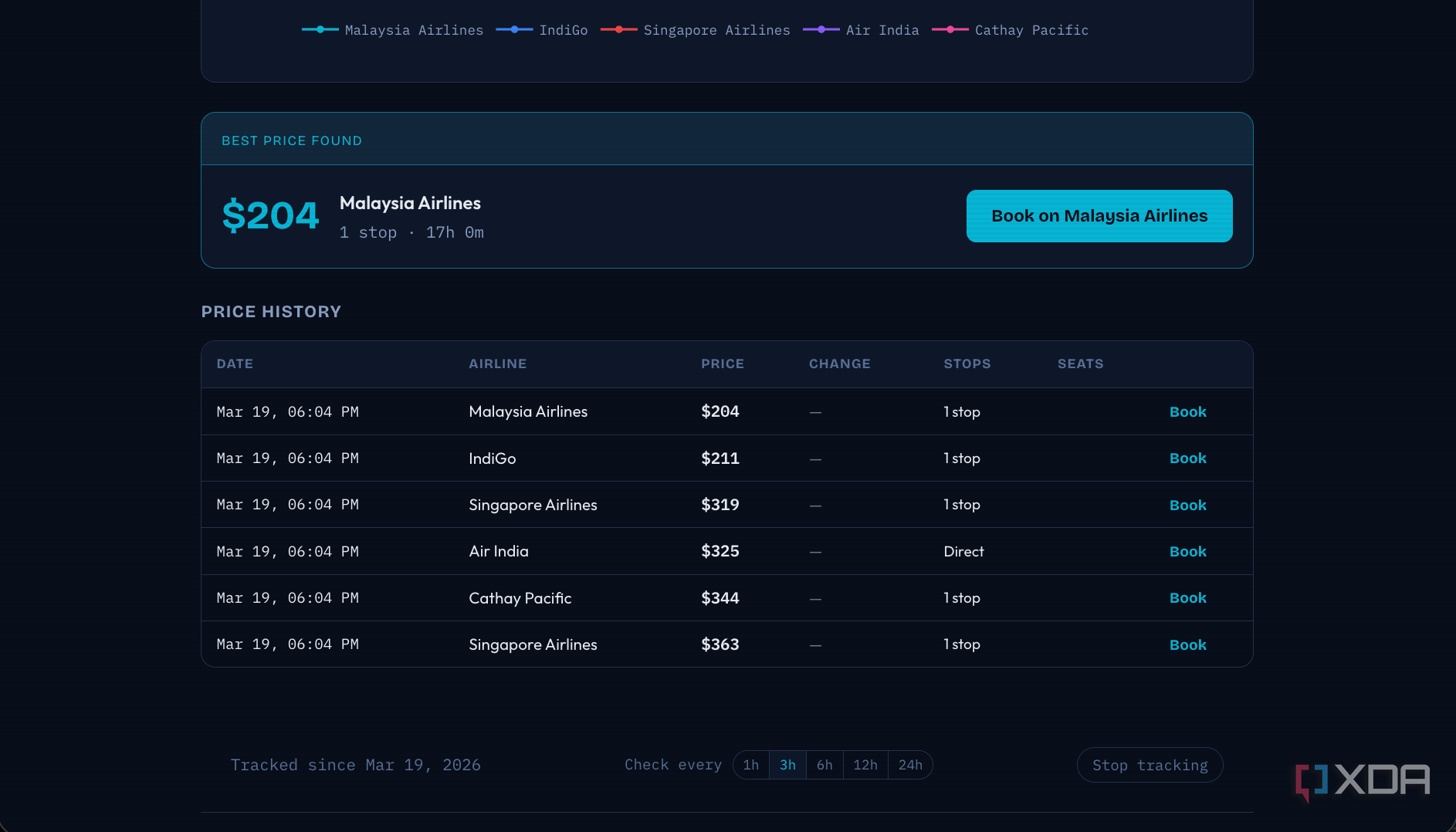This screenshot has width=1456, height=832.
Task: Book the $363 Singapore Airlines flight
Action: (1187, 645)
